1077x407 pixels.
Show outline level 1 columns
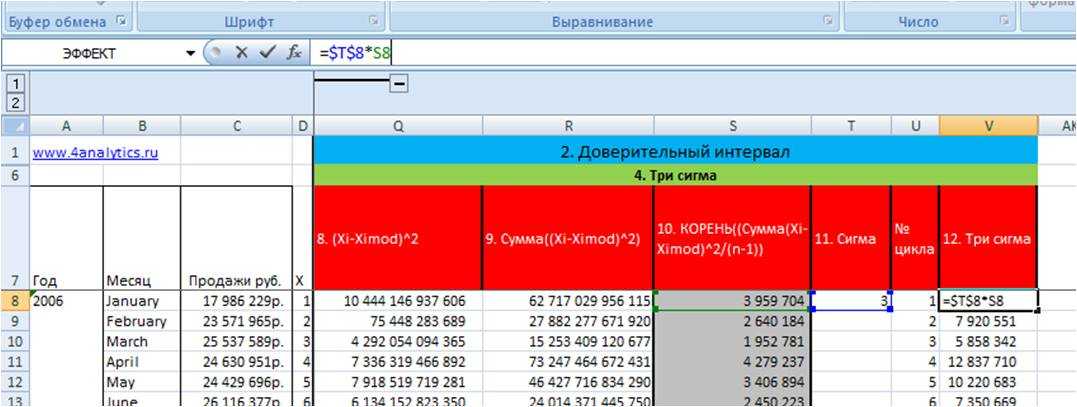15,84
